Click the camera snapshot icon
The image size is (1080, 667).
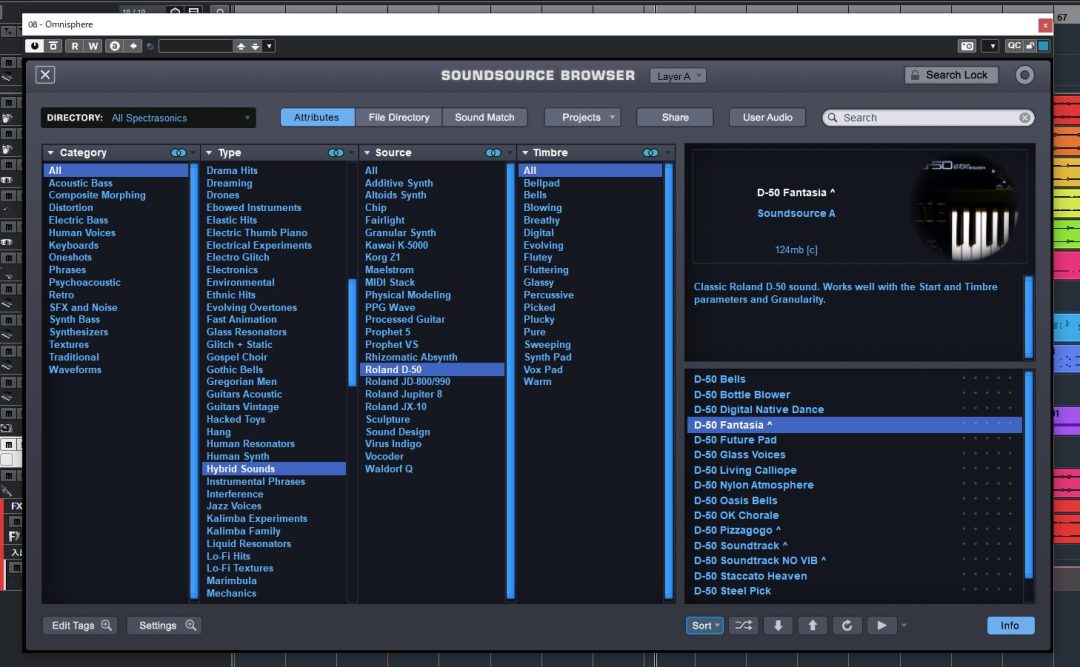[967, 46]
